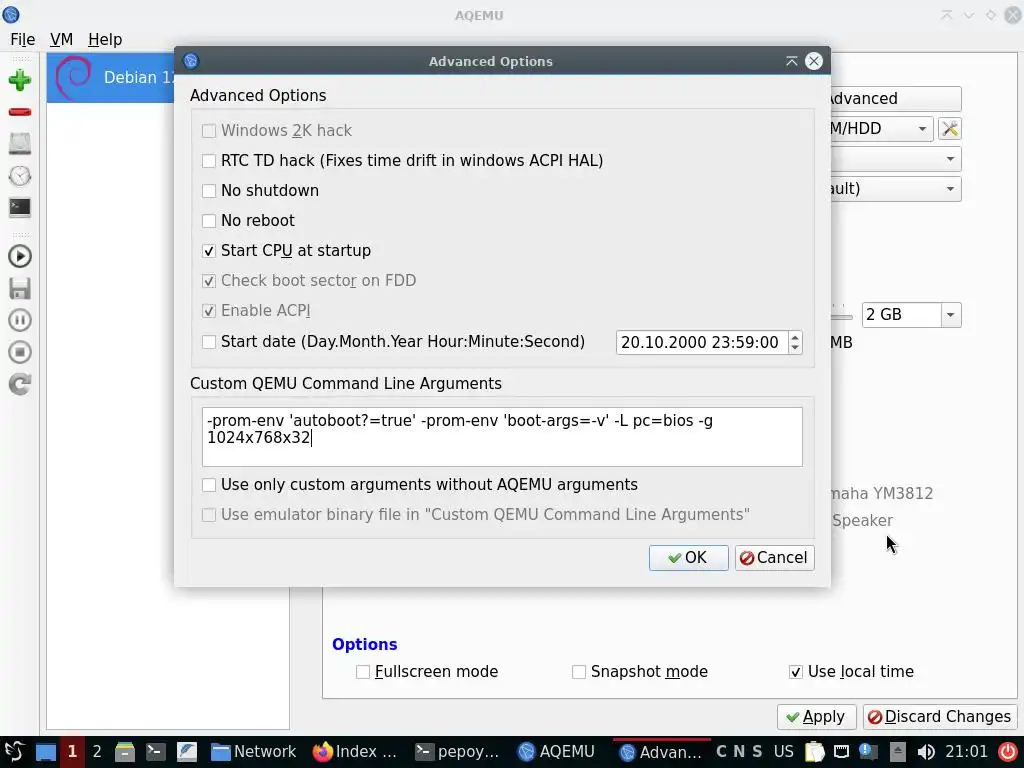Image resolution: width=1024 pixels, height=768 pixels.
Task: Click the Advanced button behind dialog
Action: pyautogui.click(x=895, y=99)
